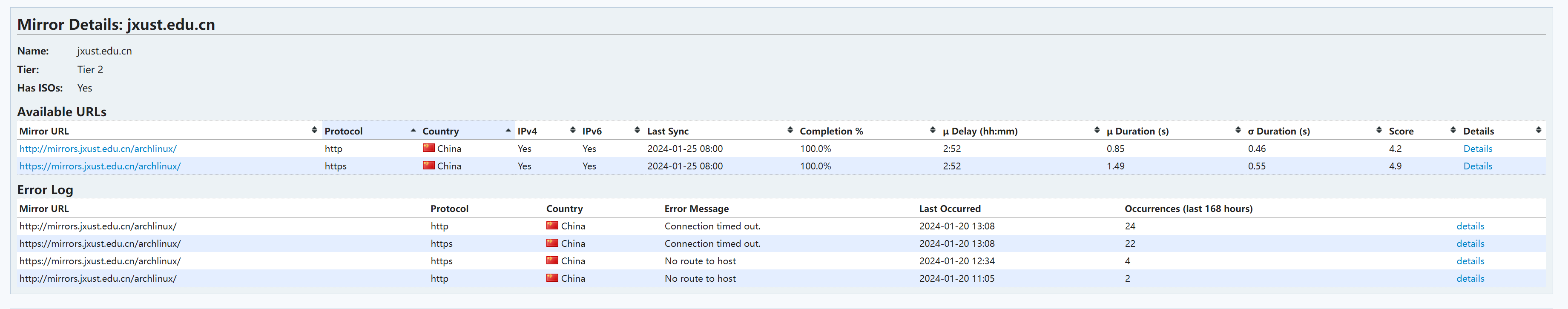Image resolution: width=1568 pixels, height=309 pixels.
Task: Sort by the Last Sync column
Action: (720, 131)
